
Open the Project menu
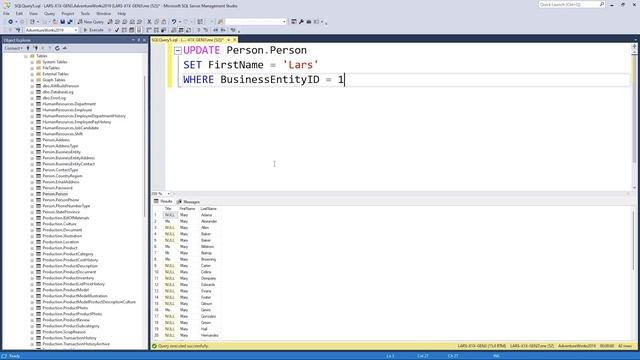[x=68, y=13]
